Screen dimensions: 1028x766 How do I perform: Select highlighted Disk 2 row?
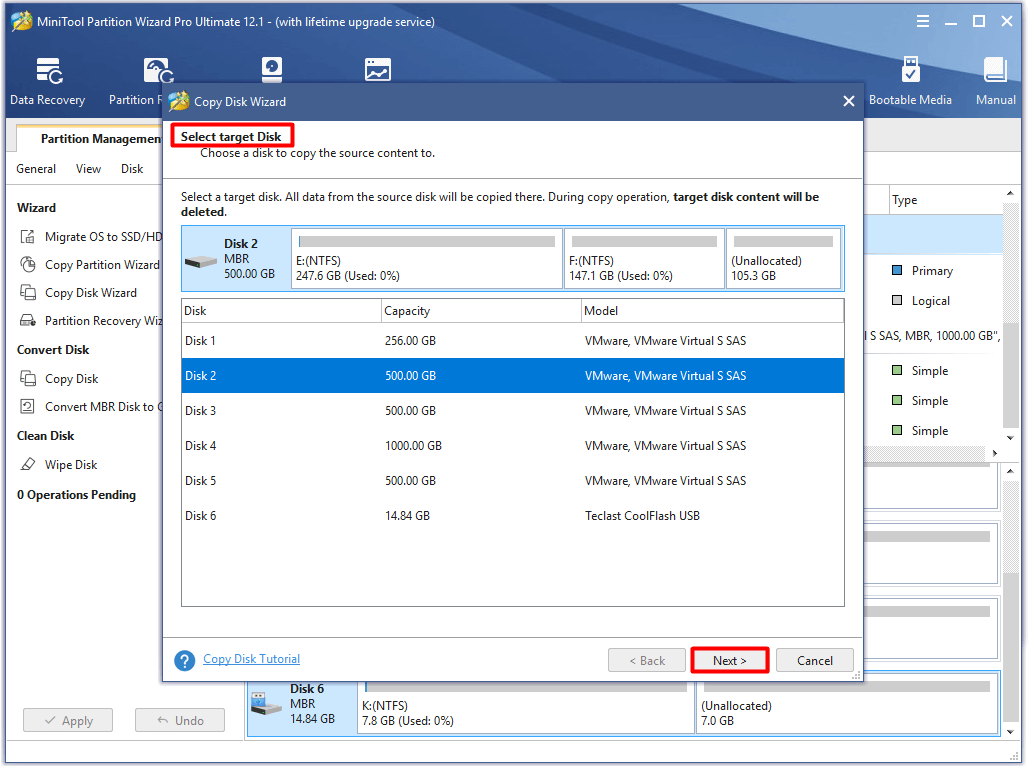tap(513, 375)
